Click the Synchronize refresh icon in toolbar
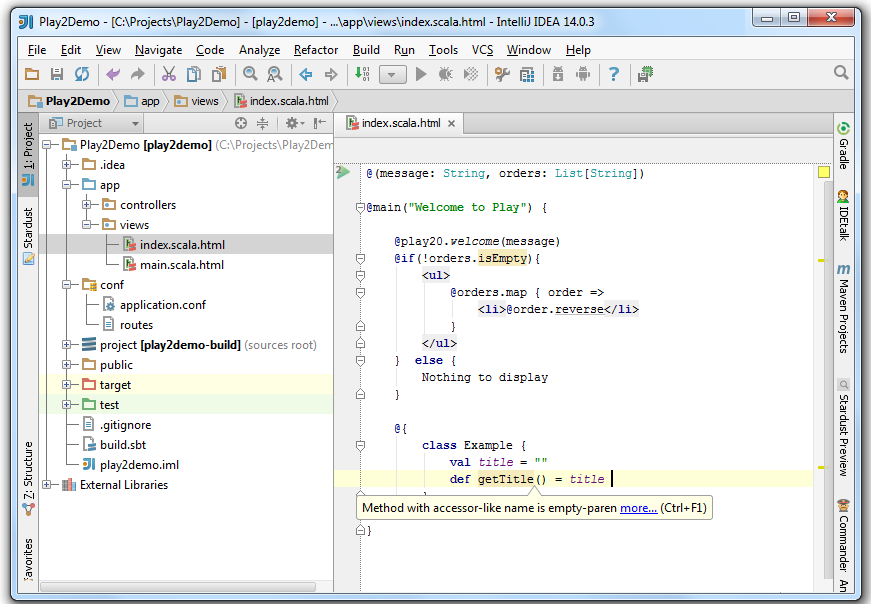Viewport: 871px width, 604px height. pos(82,74)
